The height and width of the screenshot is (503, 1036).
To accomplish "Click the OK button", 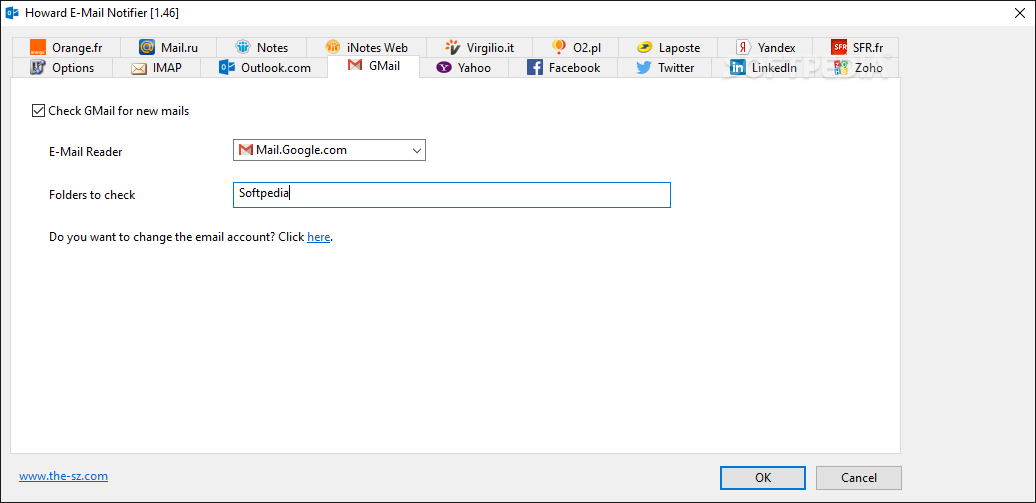I will click(x=762, y=477).
